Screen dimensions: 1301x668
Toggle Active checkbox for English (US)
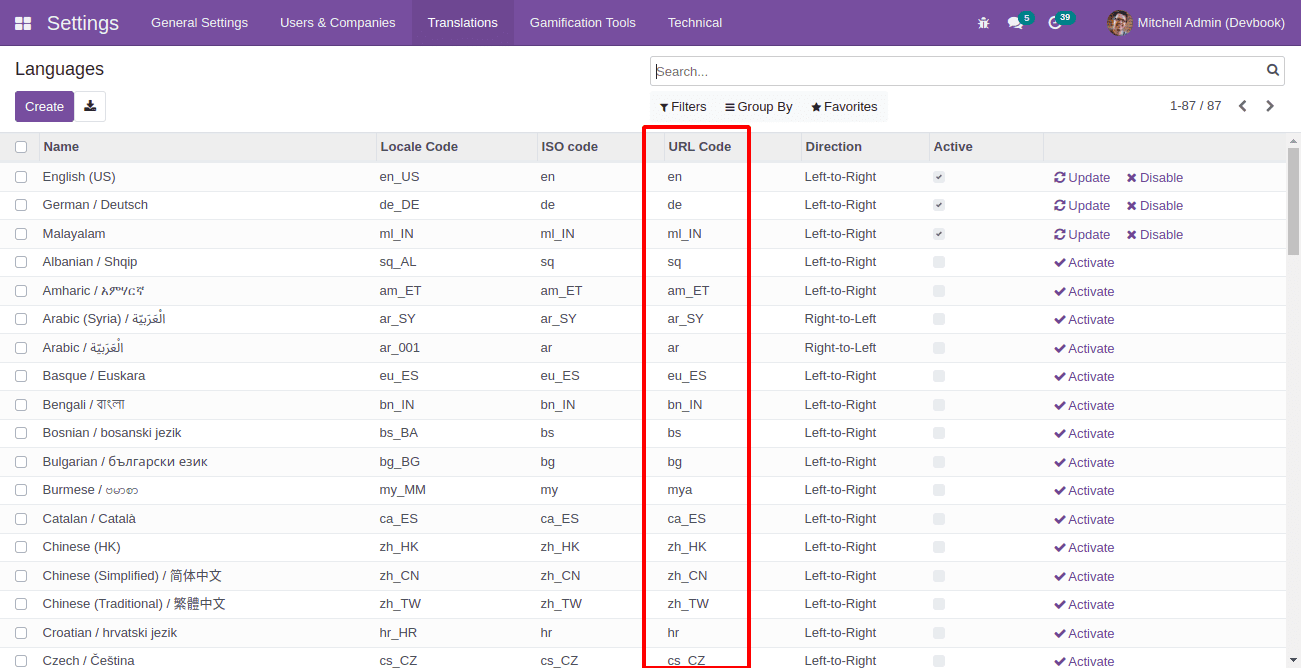939,177
